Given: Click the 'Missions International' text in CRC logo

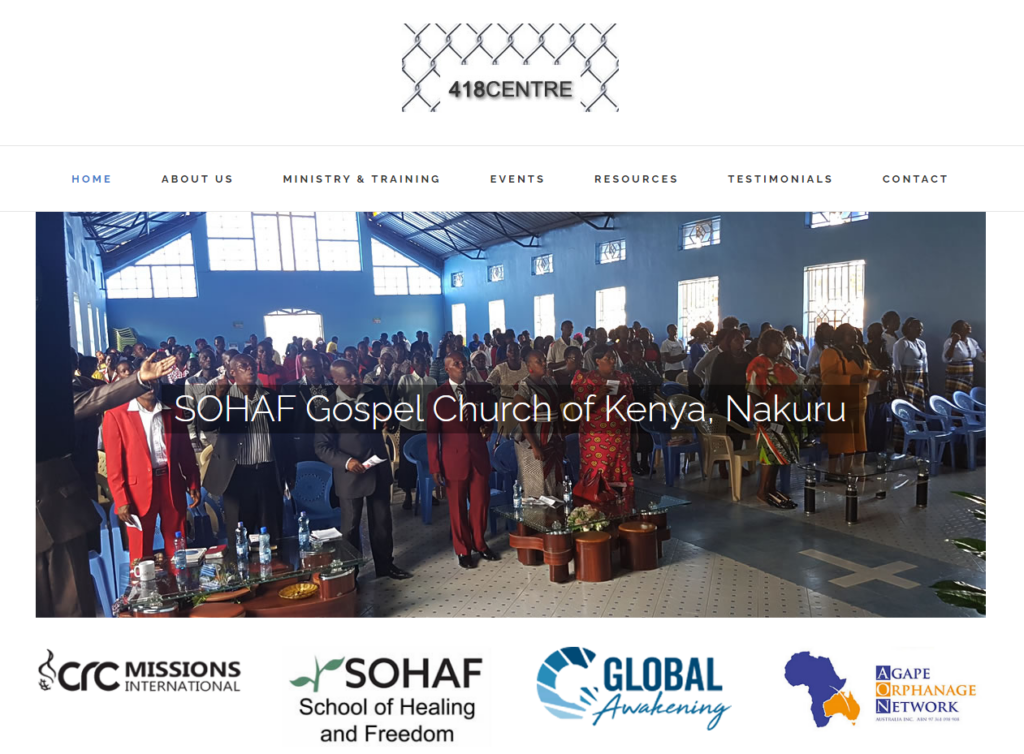Looking at the screenshot, I should point(182,676).
